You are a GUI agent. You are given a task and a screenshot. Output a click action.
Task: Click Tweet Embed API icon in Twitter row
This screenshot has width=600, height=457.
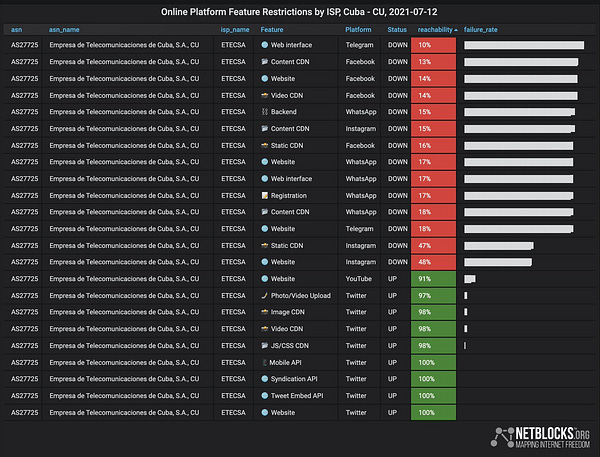(x=264, y=396)
